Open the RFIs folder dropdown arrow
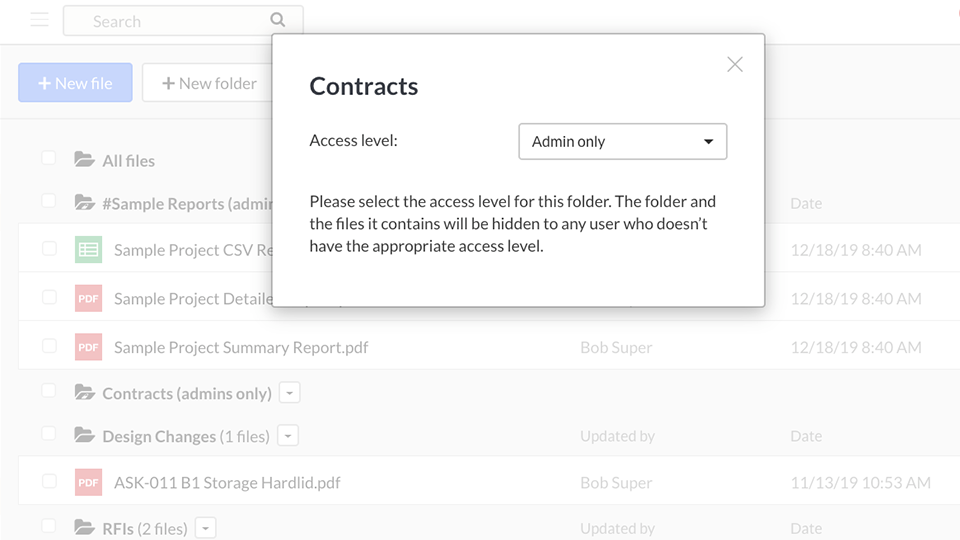Viewport: 960px width, 540px height. pos(205,528)
